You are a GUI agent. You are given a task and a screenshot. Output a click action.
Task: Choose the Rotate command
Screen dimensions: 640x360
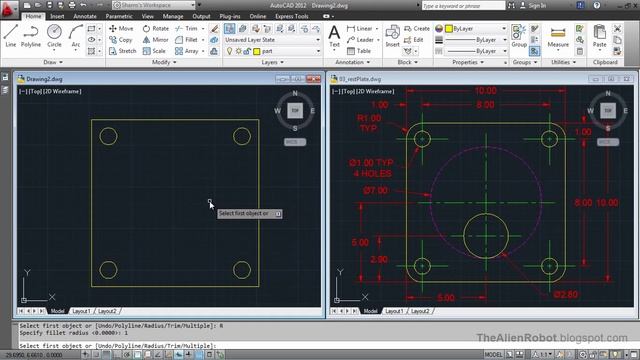pyautogui.click(x=156, y=29)
